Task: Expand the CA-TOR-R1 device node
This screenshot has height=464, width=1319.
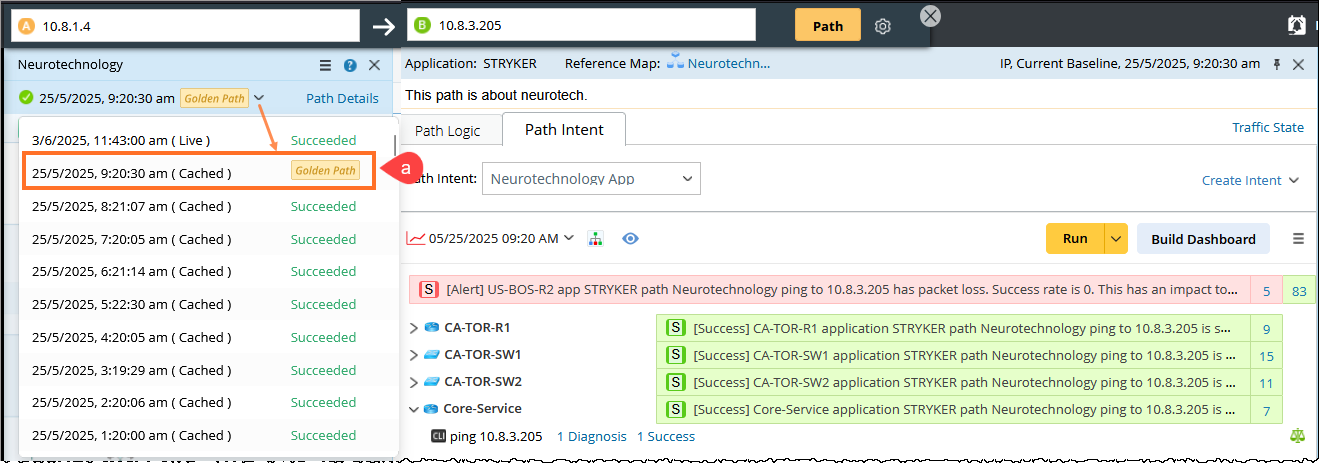Action: coord(415,328)
